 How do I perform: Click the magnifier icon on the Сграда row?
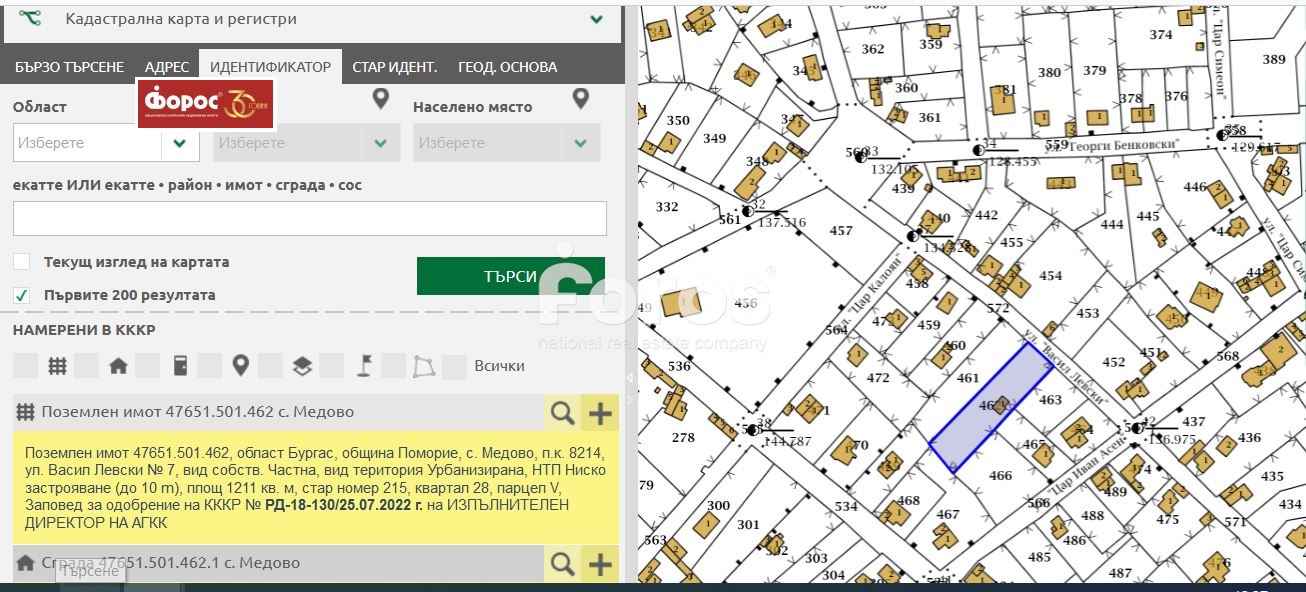[x=563, y=564]
